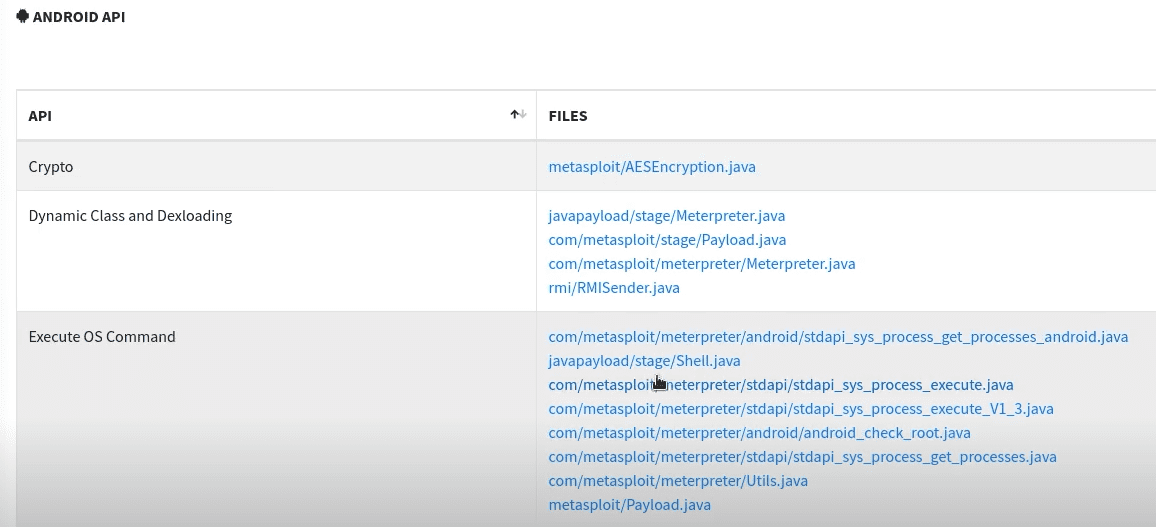Open the stdapi_sys_process_execute.java link

click(781, 385)
